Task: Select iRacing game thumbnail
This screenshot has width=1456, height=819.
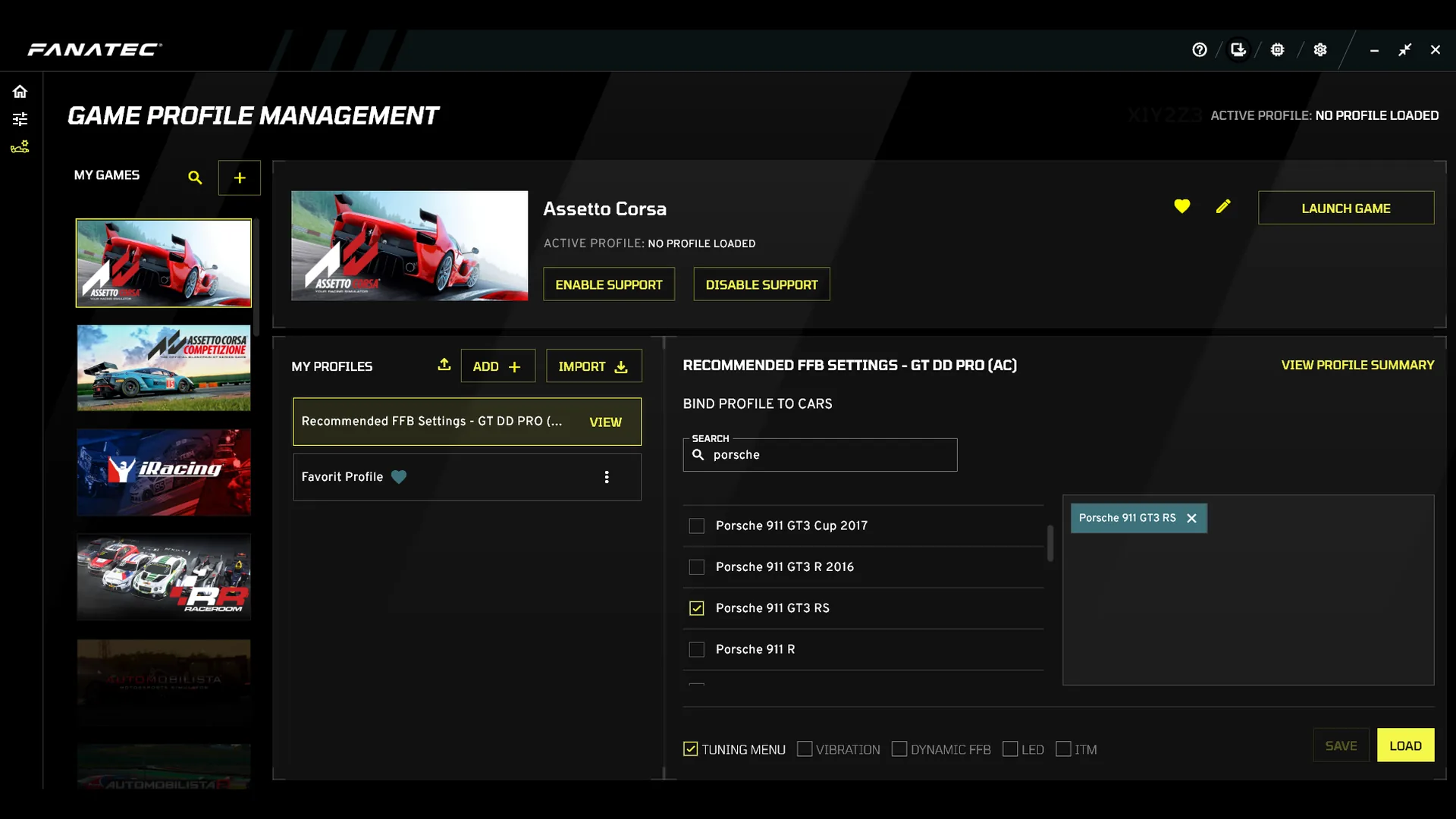Action: tap(164, 472)
